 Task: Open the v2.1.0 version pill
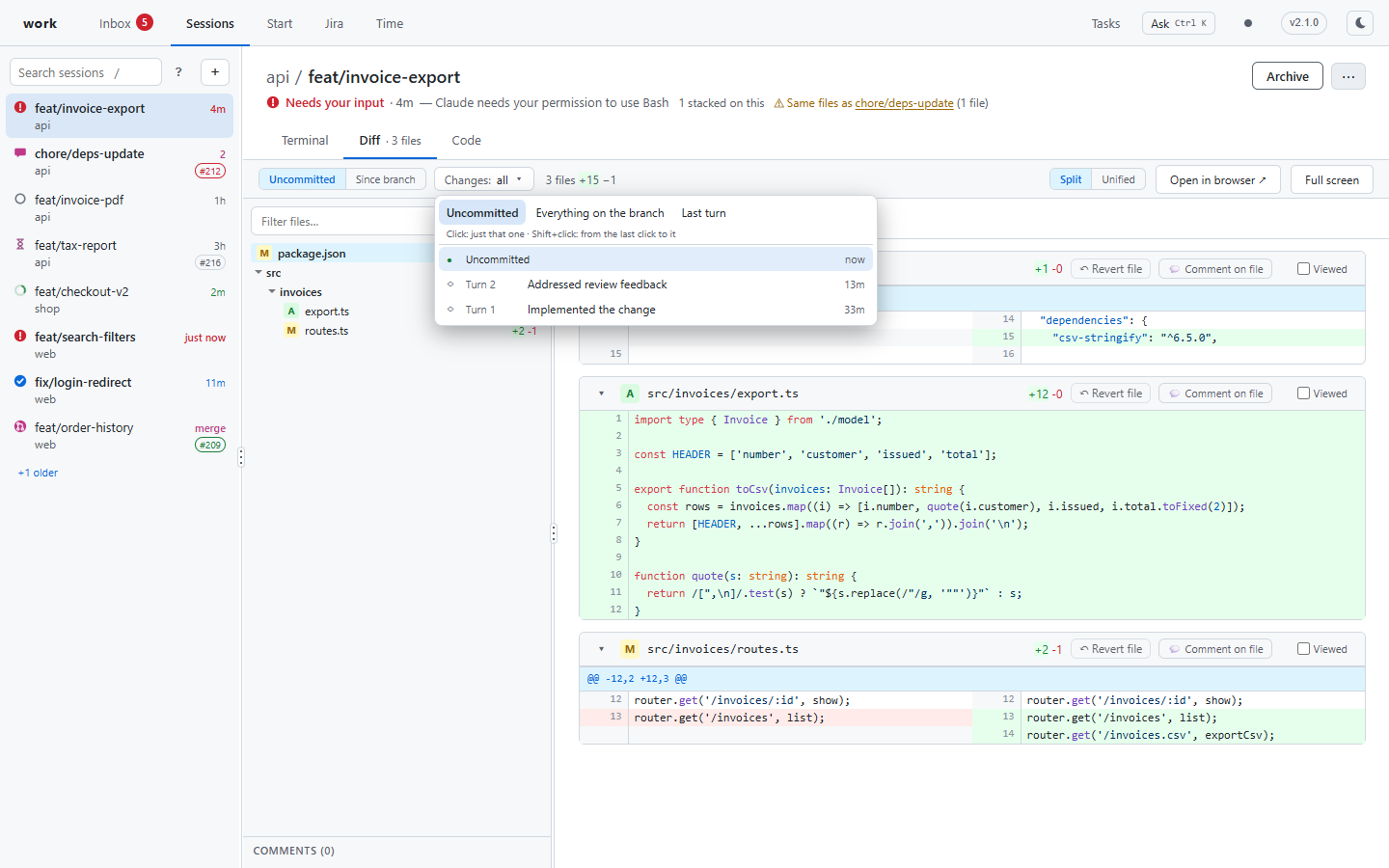pyautogui.click(x=1304, y=23)
